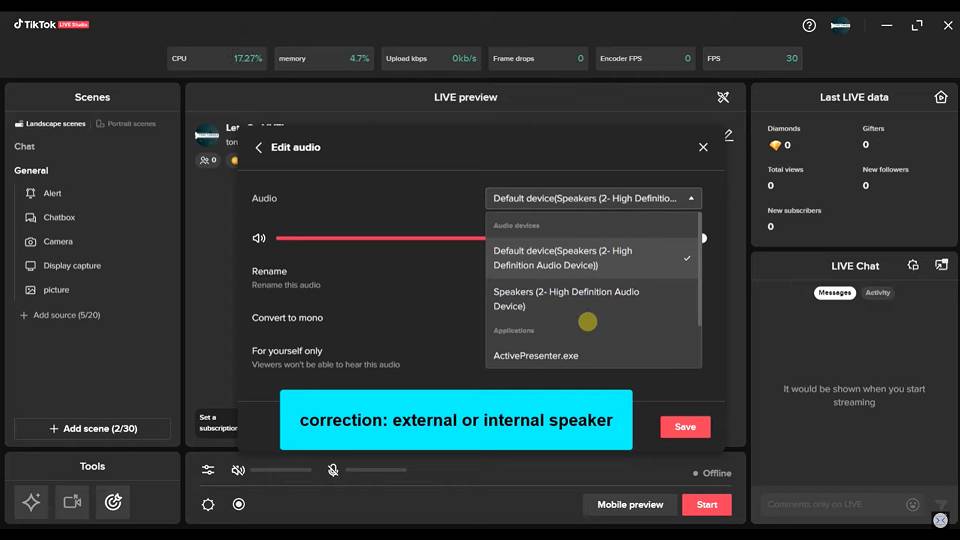960x540 pixels.
Task: Click the LIVE preview scissors icon
Action: pos(723,97)
